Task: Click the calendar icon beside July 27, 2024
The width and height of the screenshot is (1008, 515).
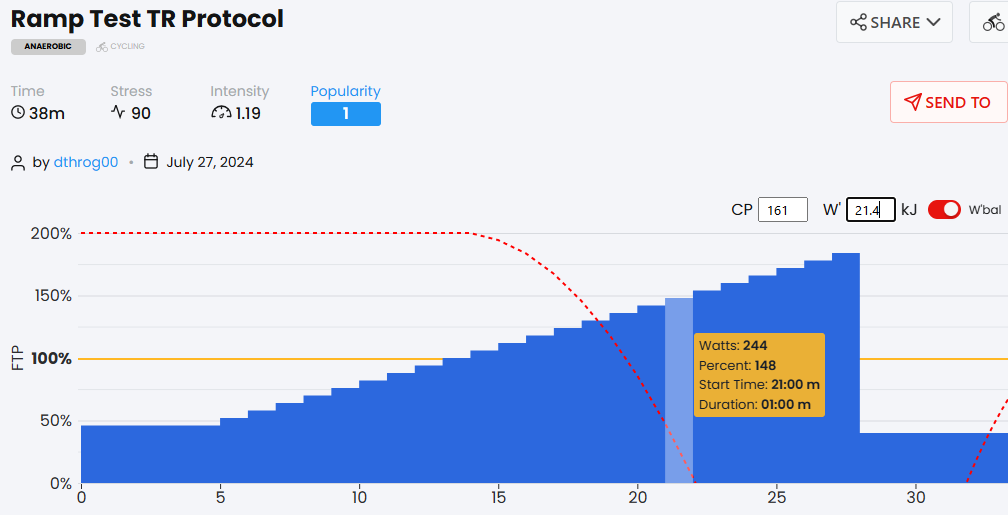Action: click(x=152, y=162)
